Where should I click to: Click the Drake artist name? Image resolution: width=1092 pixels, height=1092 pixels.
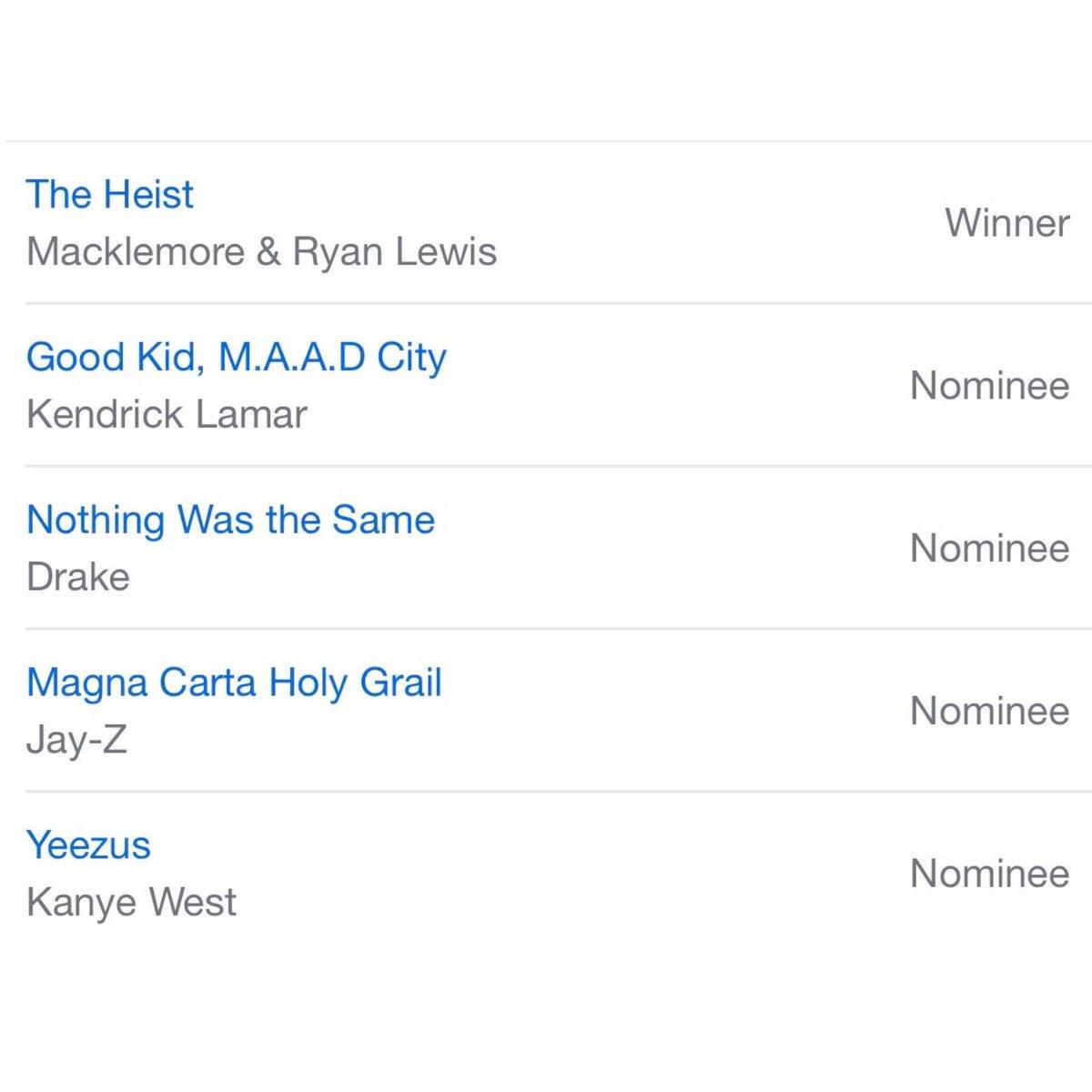(78, 577)
